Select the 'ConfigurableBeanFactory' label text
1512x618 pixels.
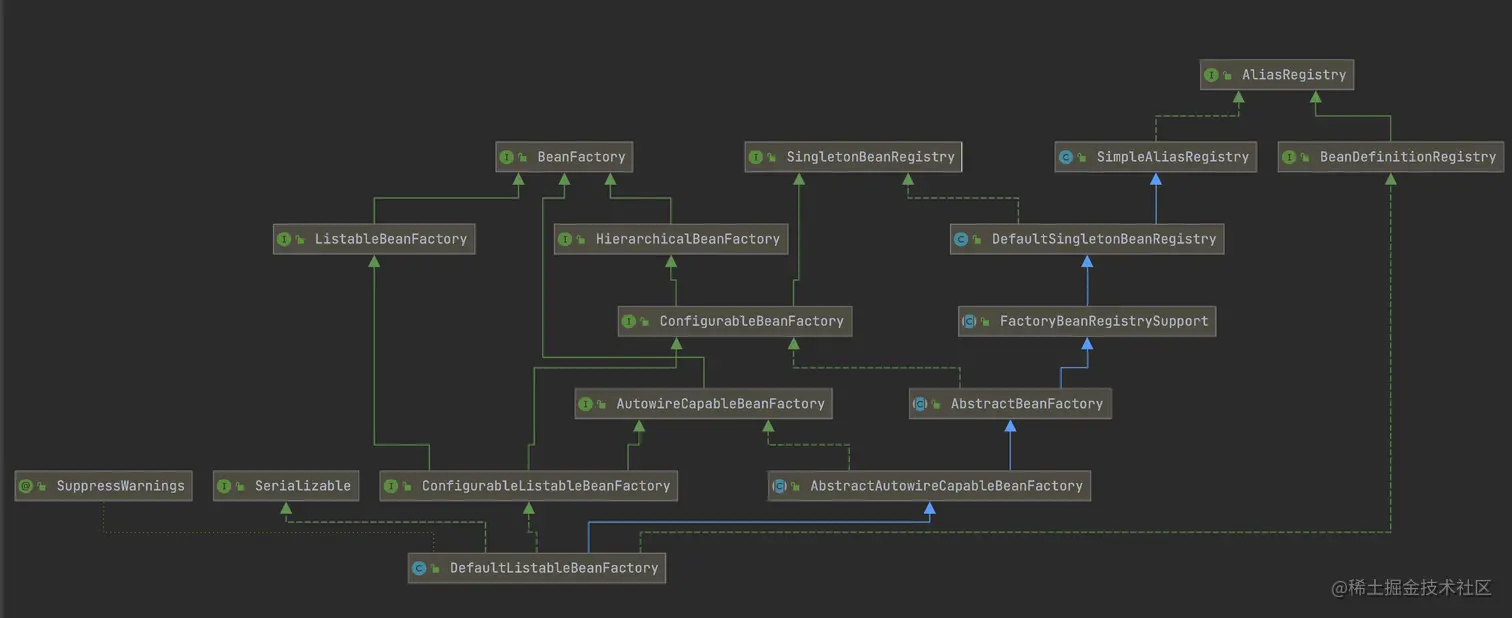click(x=752, y=321)
